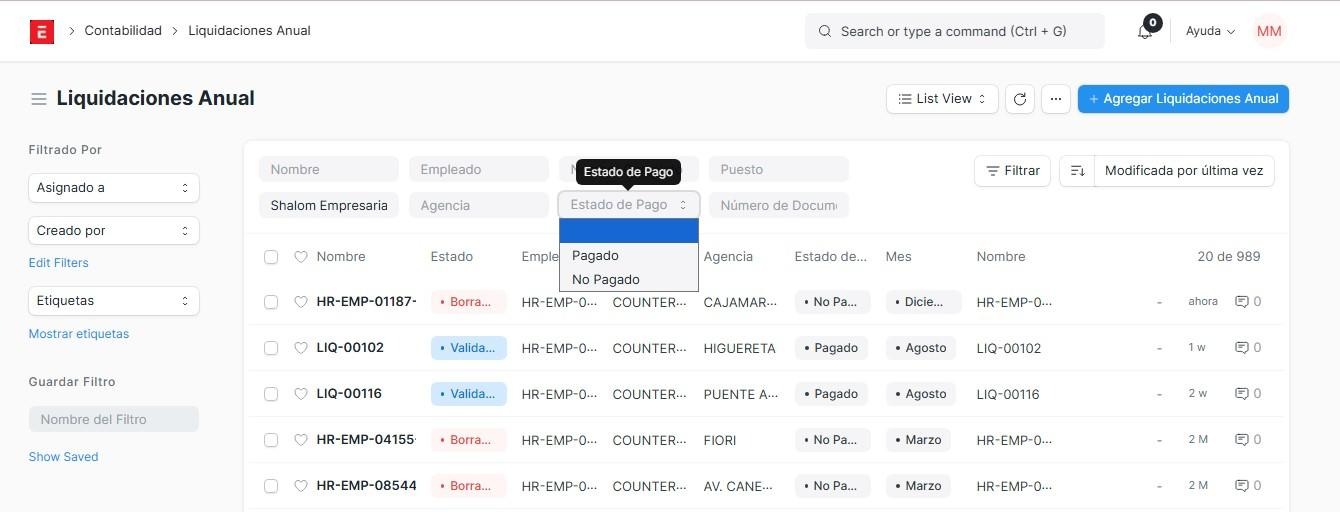Expand the Asignado a dropdown
1340x512 pixels.
113,188
